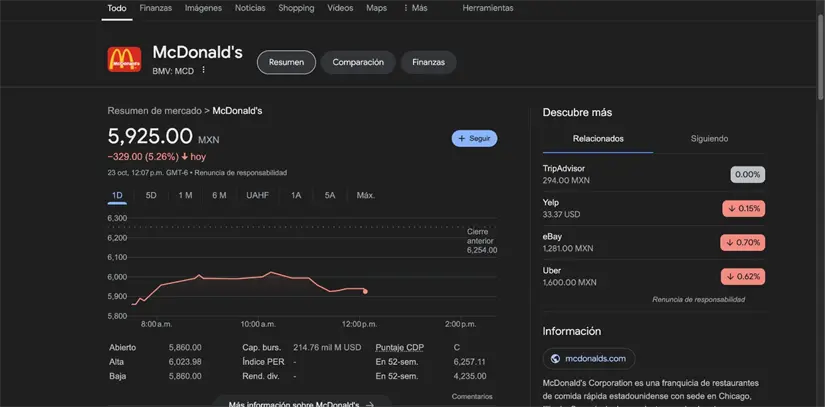
Task: Follow the McDonald's stock with Seguir
Action: coord(474,139)
